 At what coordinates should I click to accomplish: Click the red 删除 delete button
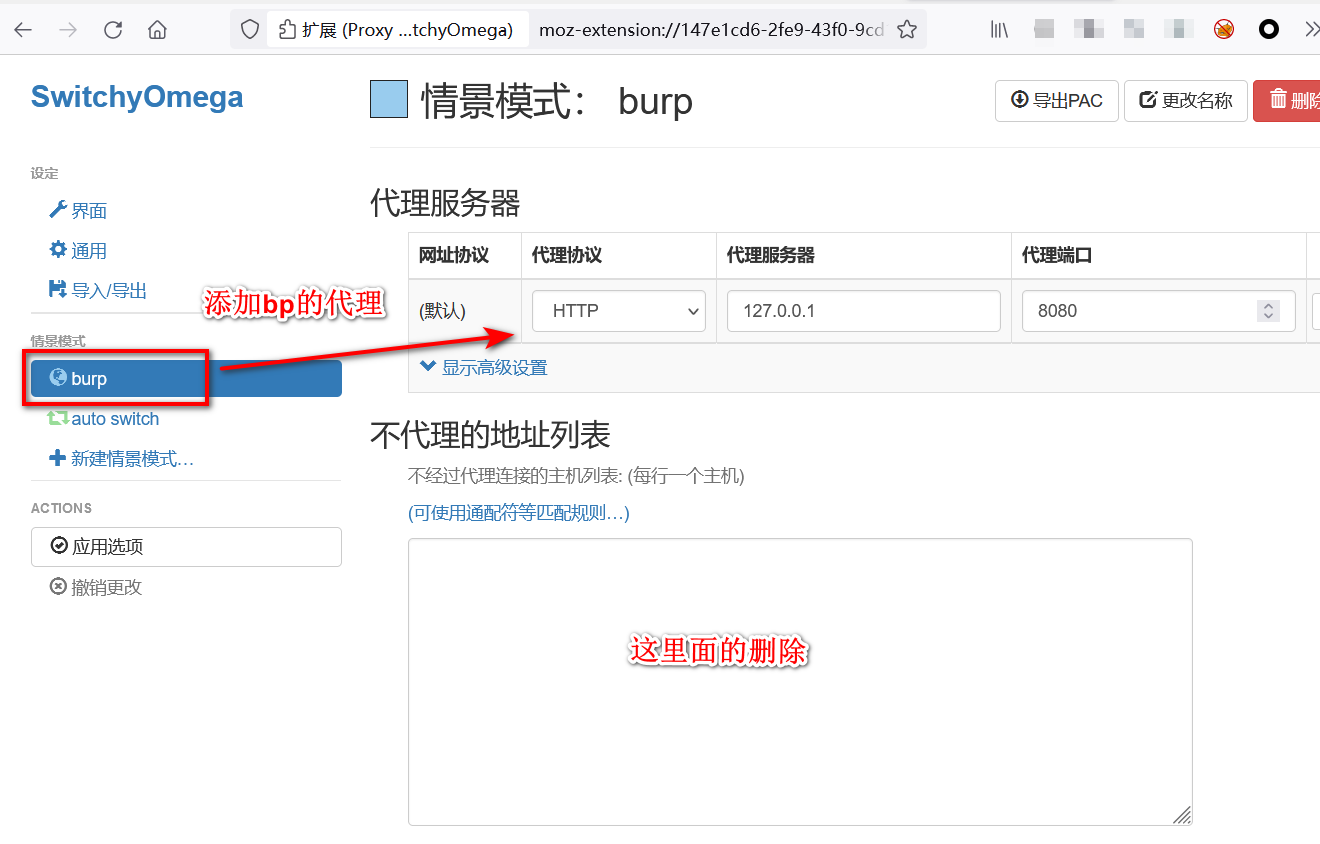1287,101
